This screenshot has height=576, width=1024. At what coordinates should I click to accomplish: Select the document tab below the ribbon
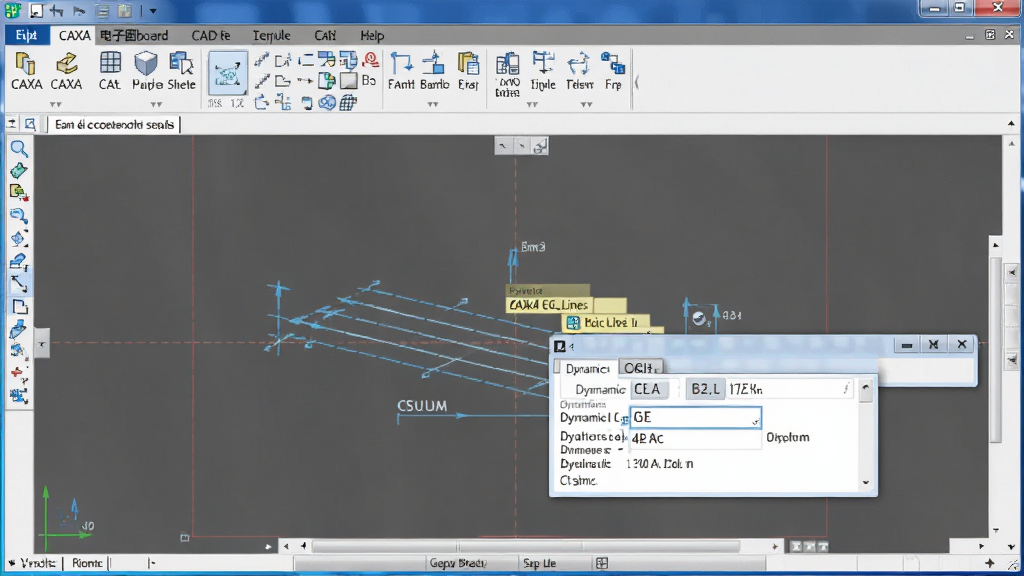tap(114, 124)
